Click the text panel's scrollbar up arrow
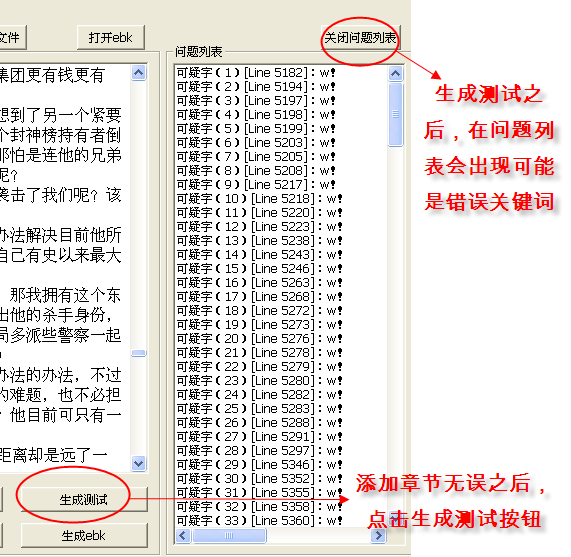 click(x=138, y=73)
